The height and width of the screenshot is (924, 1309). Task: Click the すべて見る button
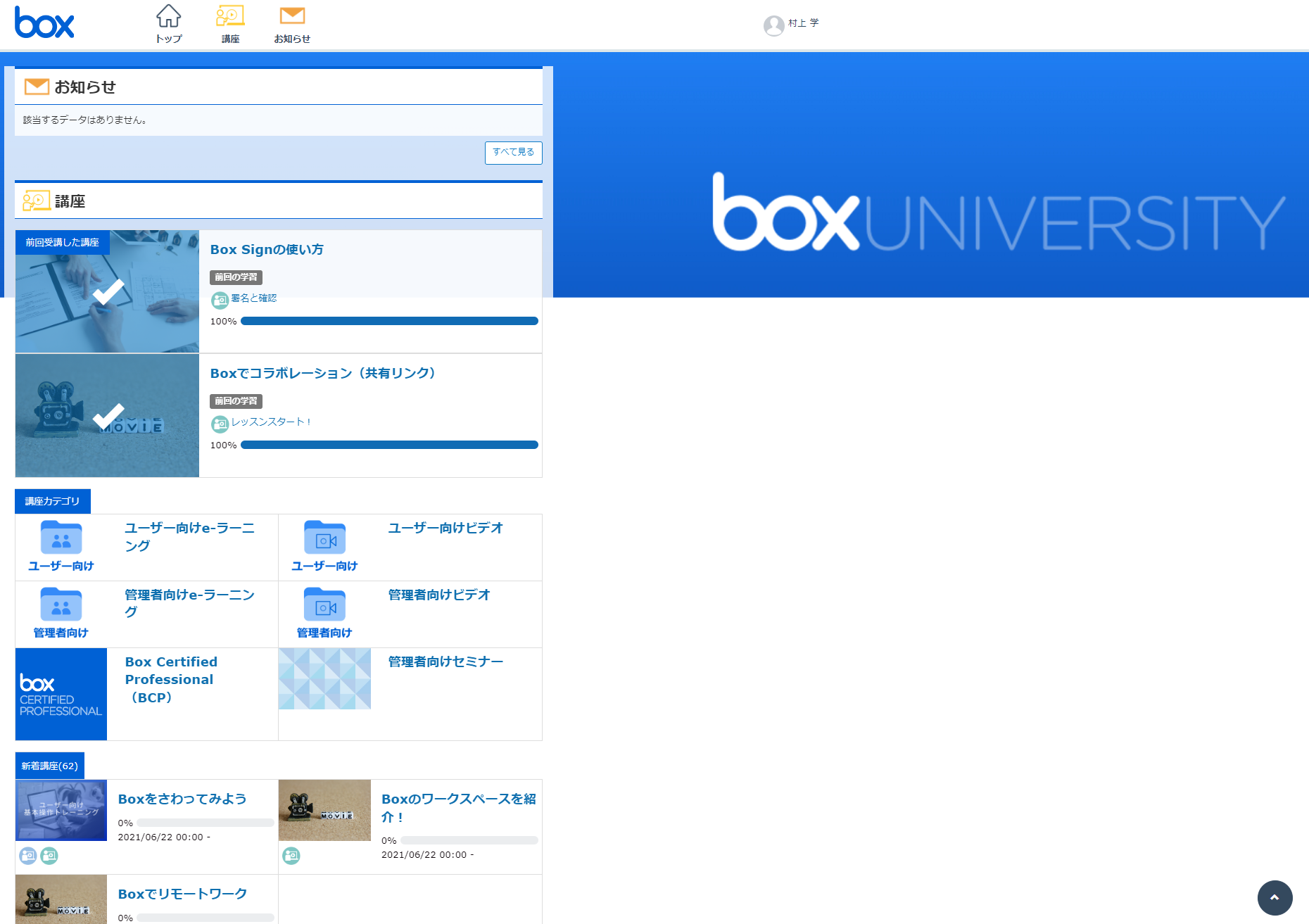pos(514,153)
